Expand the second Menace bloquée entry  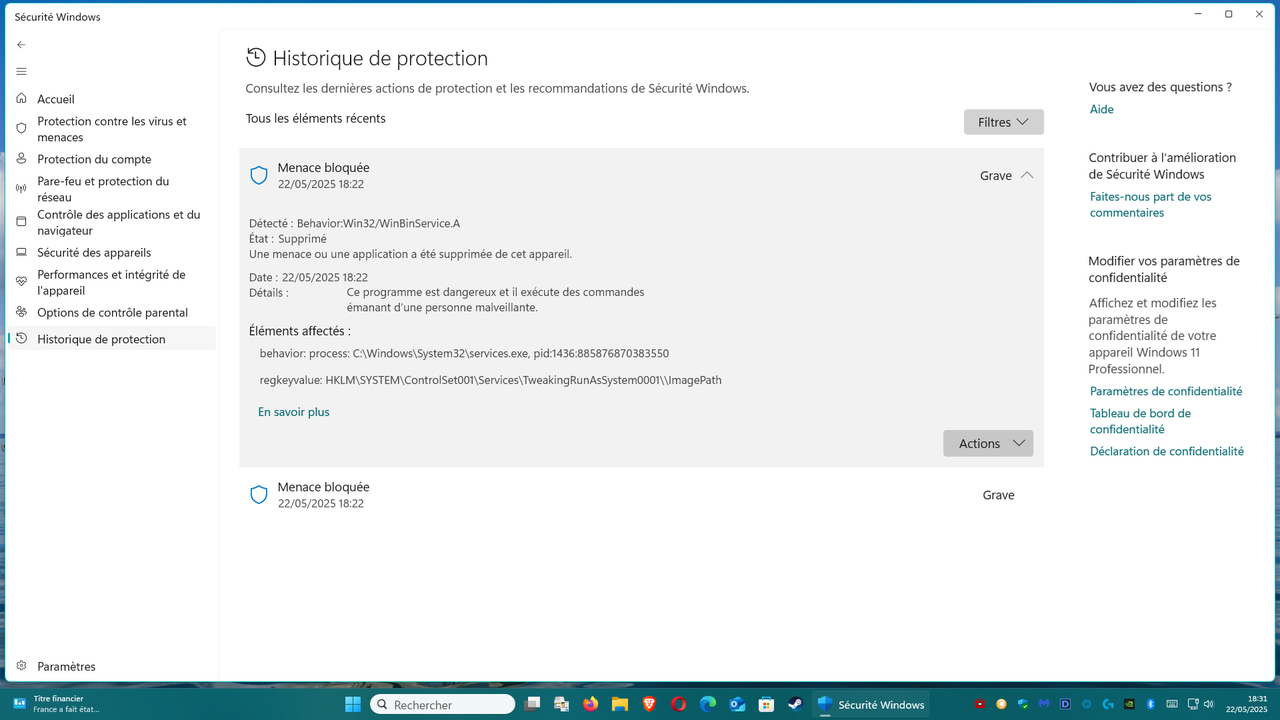coord(641,495)
